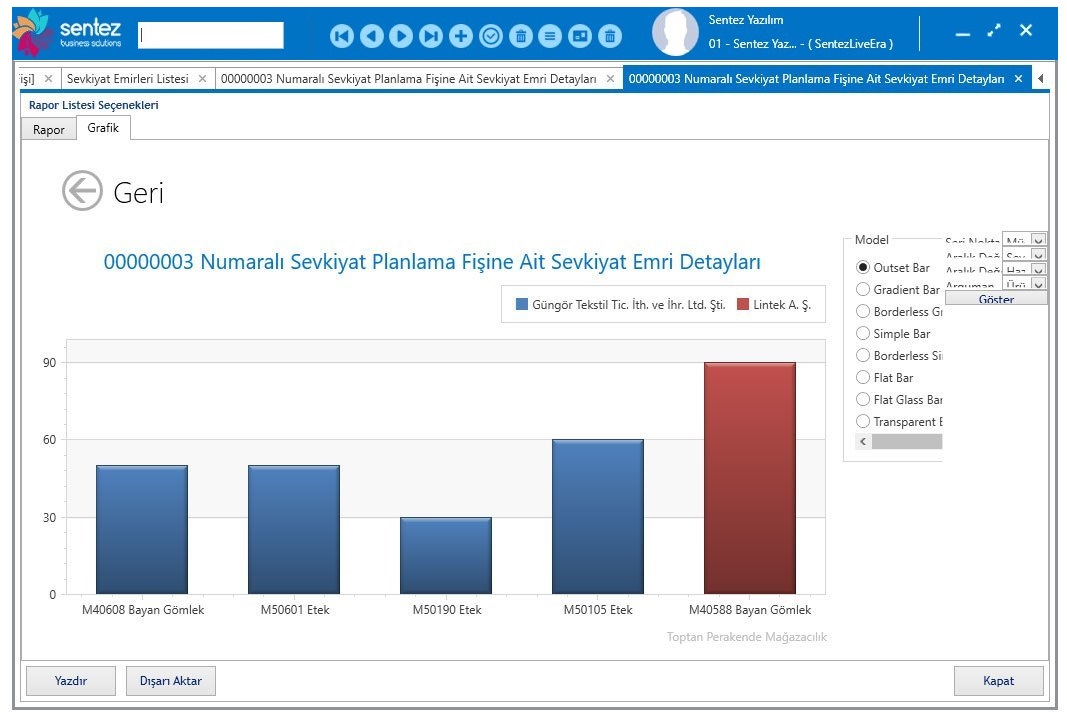Select the Gradient Bar model

click(863, 290)
